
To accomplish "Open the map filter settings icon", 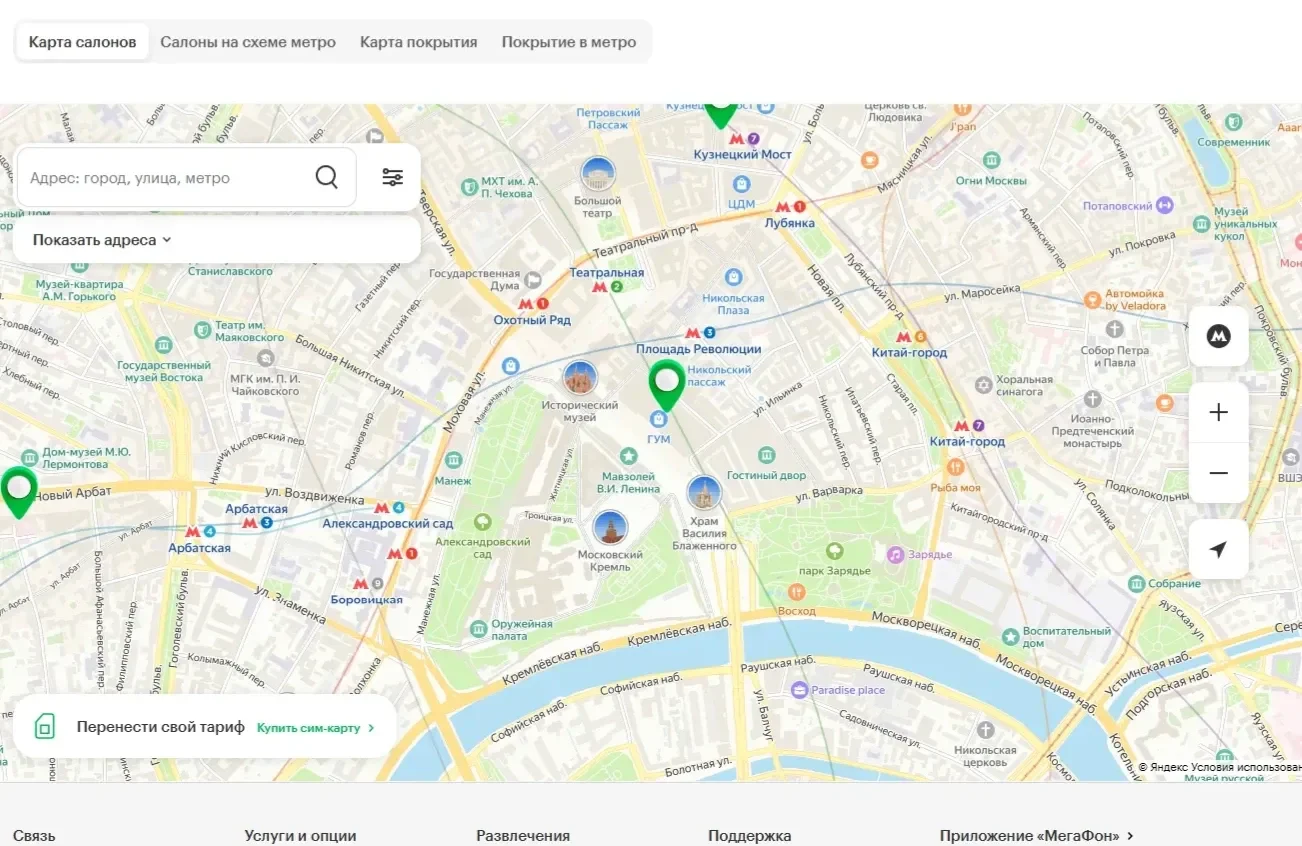I will tap(393, 177).
